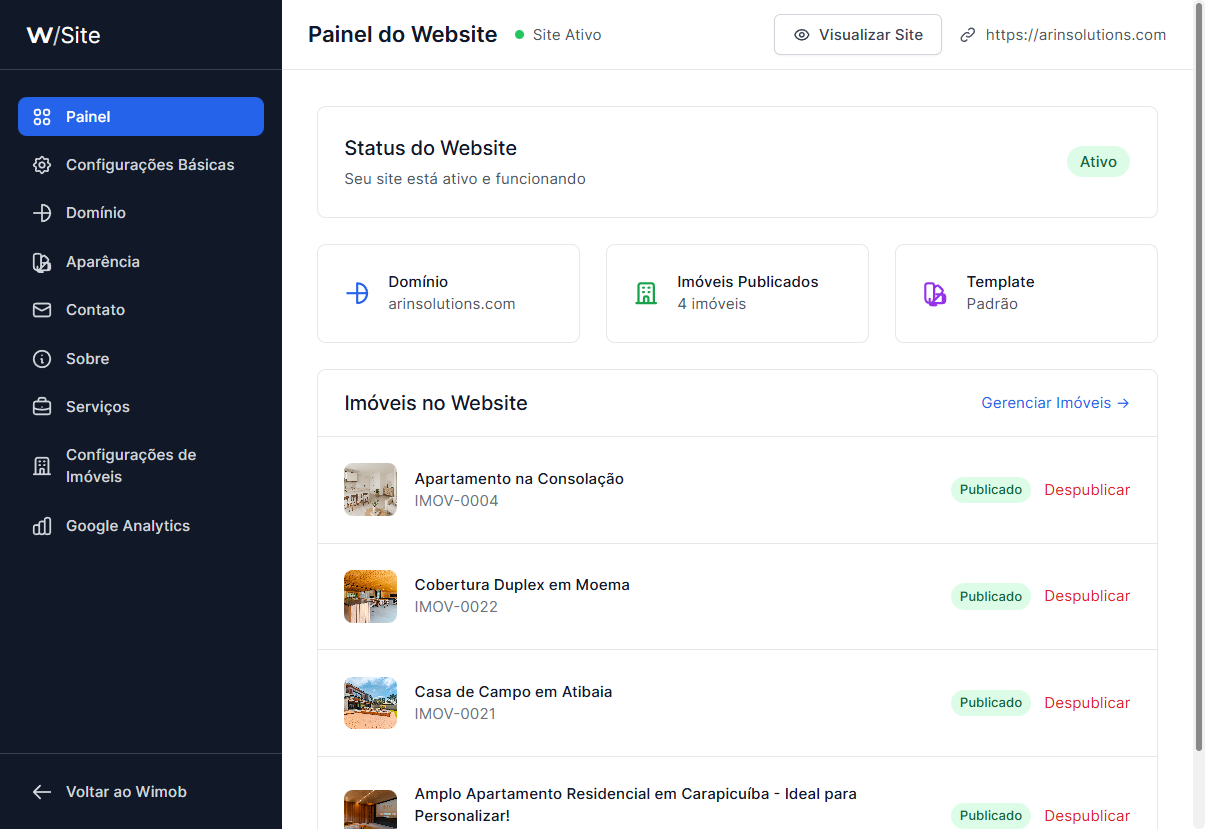
Task: Click 'Seu site está ativo e funcionando'
Action: pyautogui.click(x=465, y=179)
